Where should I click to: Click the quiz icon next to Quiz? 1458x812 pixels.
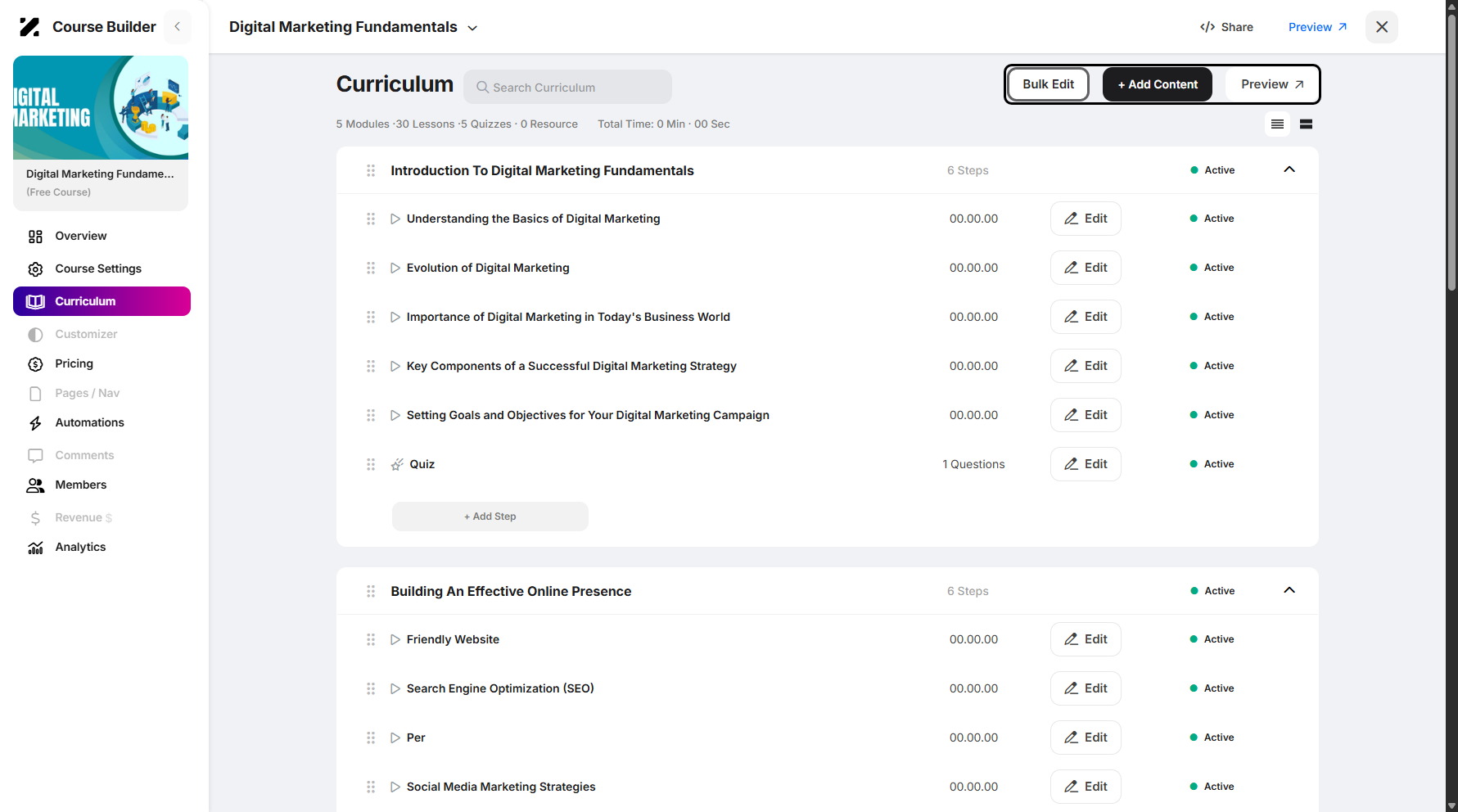tap(397, 464)
